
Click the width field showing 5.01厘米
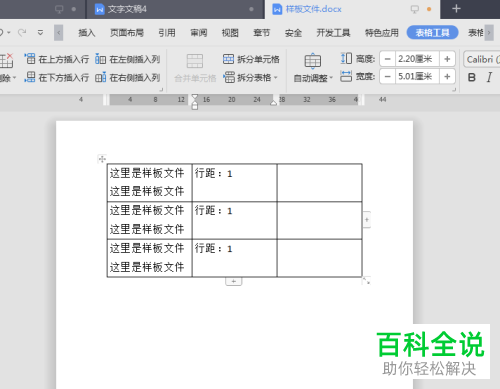pos(417,77)
